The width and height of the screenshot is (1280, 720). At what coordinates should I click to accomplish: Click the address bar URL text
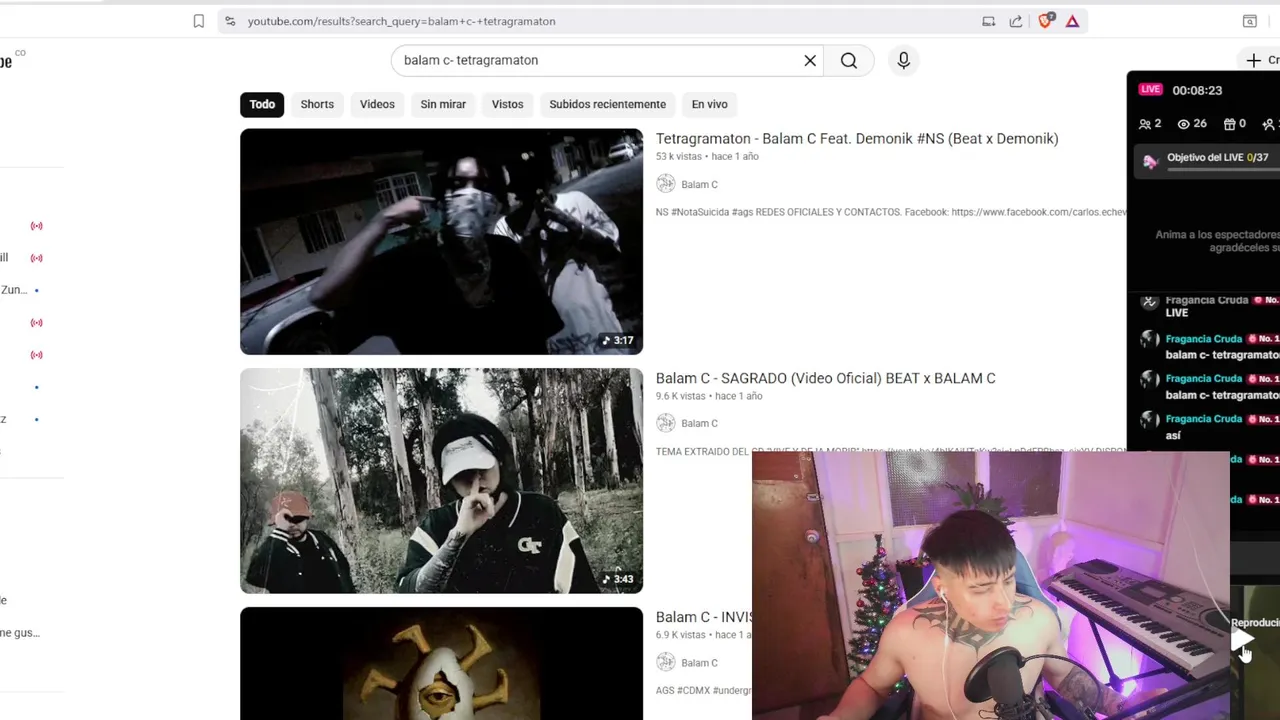401,21
